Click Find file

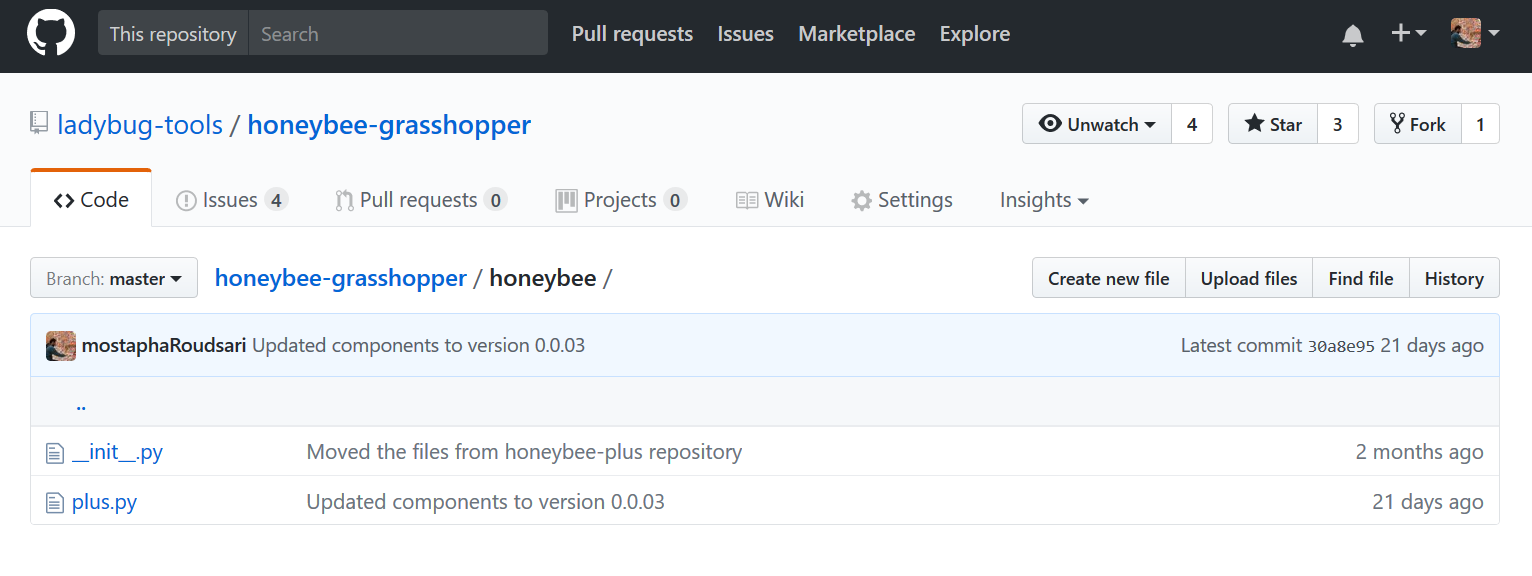1361,278
